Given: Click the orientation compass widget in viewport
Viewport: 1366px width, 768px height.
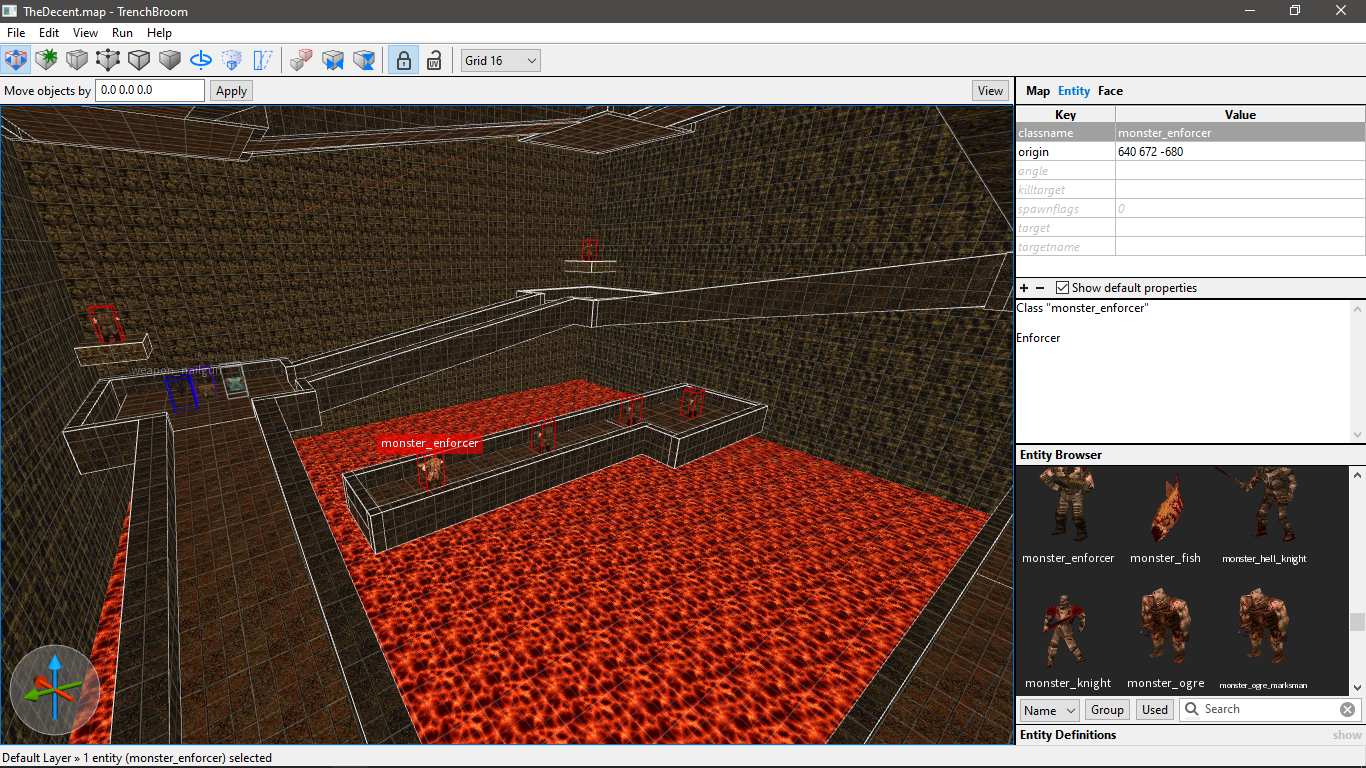Looking at the screenshot, I should 55,690.
